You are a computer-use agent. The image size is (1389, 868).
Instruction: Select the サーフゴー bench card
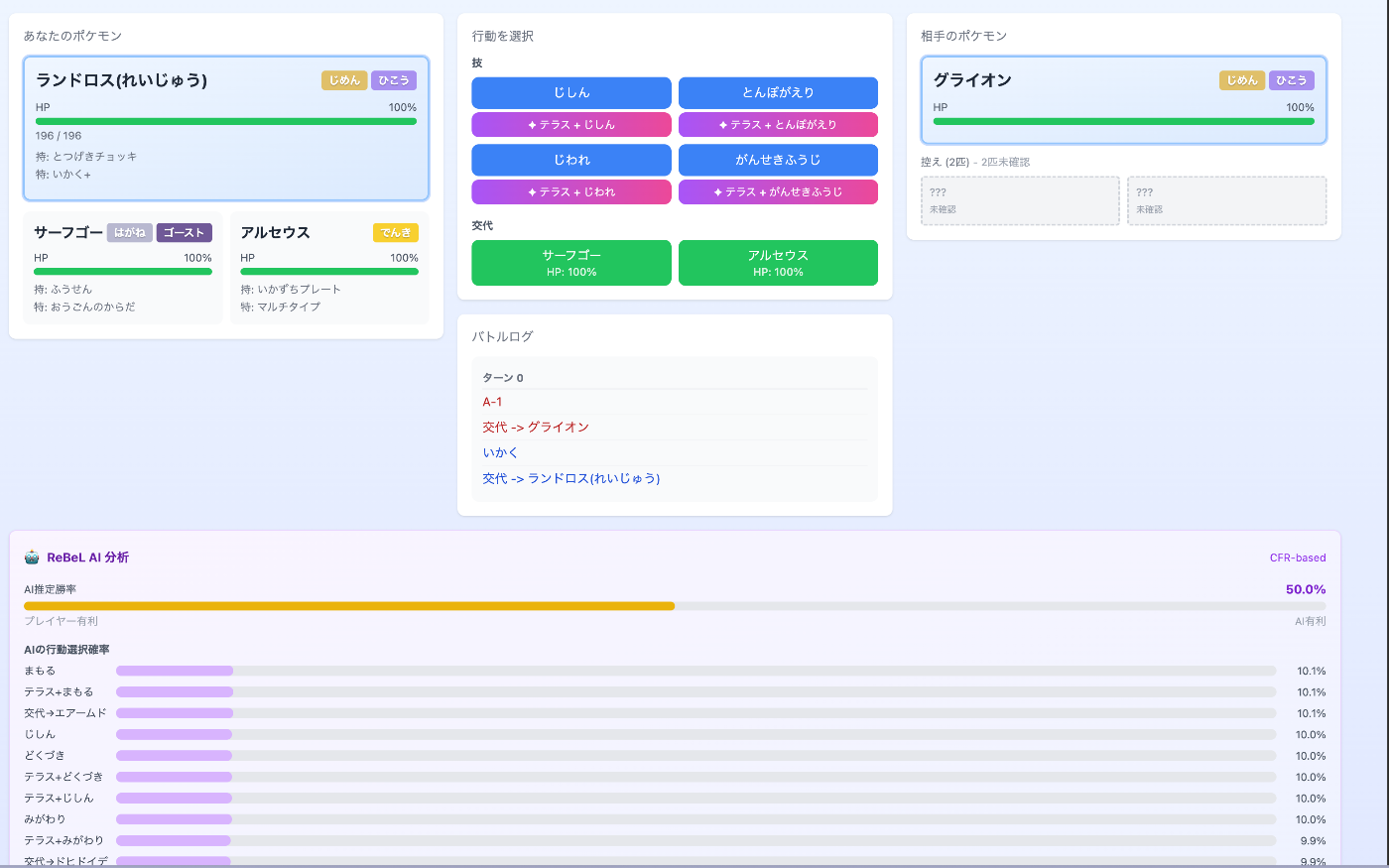(x=123, y=268)
